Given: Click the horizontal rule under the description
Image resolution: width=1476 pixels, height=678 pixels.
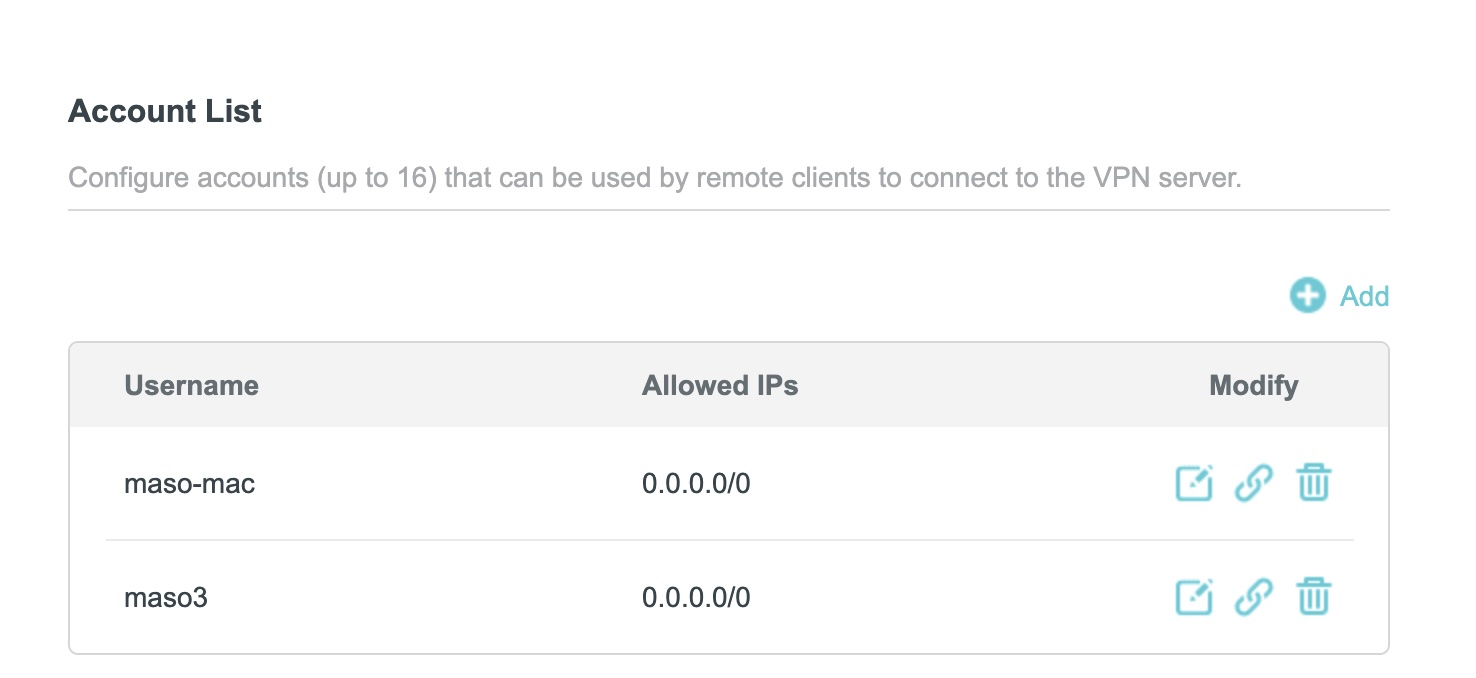Looking at the screenshot, I should pyautogui.click(x=729, y=210).
